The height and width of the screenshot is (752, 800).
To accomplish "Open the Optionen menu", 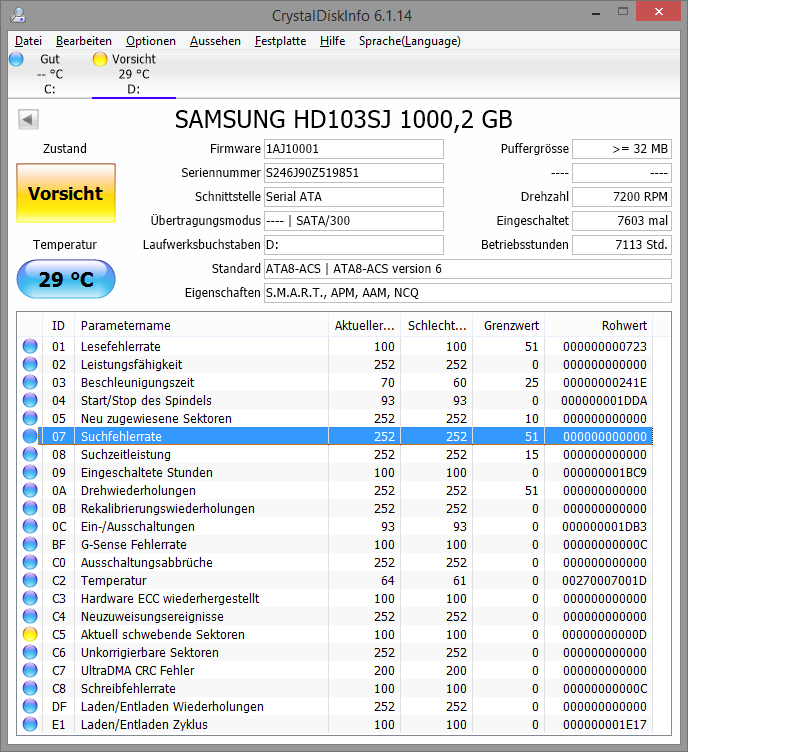I will pos(151,41).
